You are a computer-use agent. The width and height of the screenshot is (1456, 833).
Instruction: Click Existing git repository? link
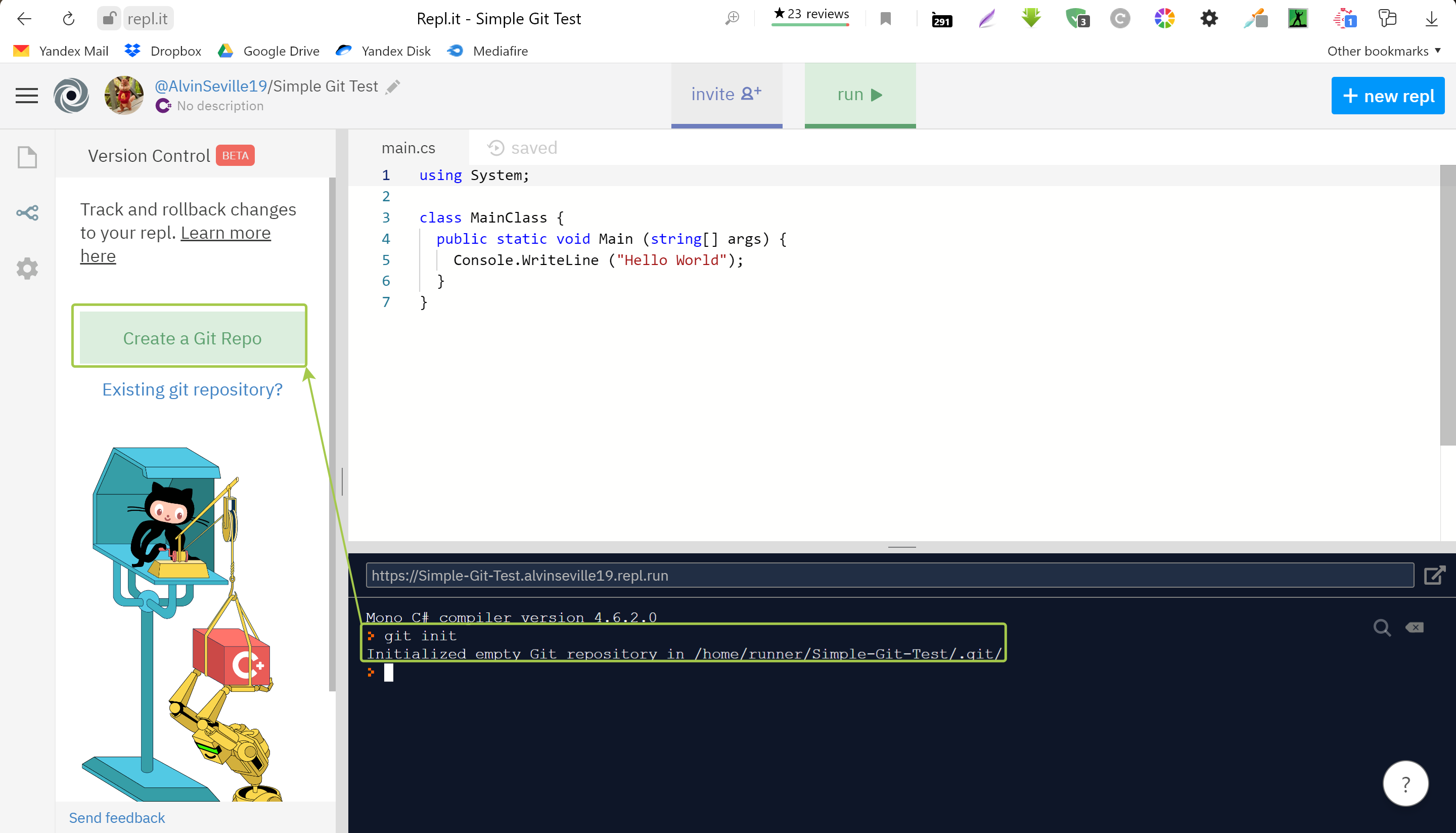click(x=192, y=389)
